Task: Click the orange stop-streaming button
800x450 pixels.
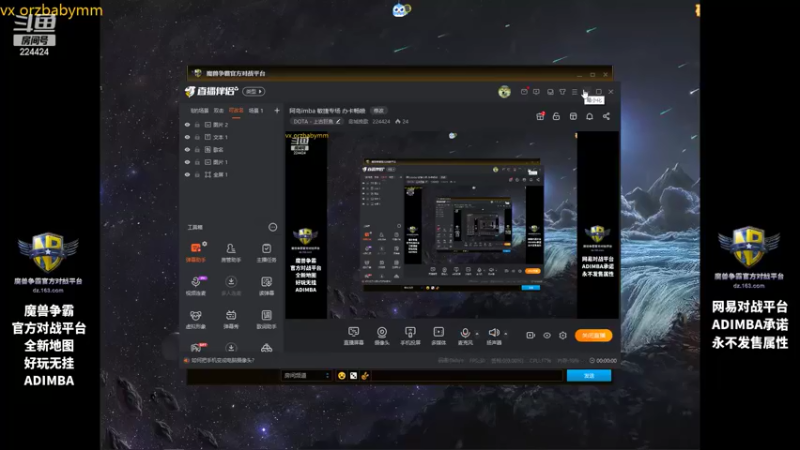Action: (593, 335)
